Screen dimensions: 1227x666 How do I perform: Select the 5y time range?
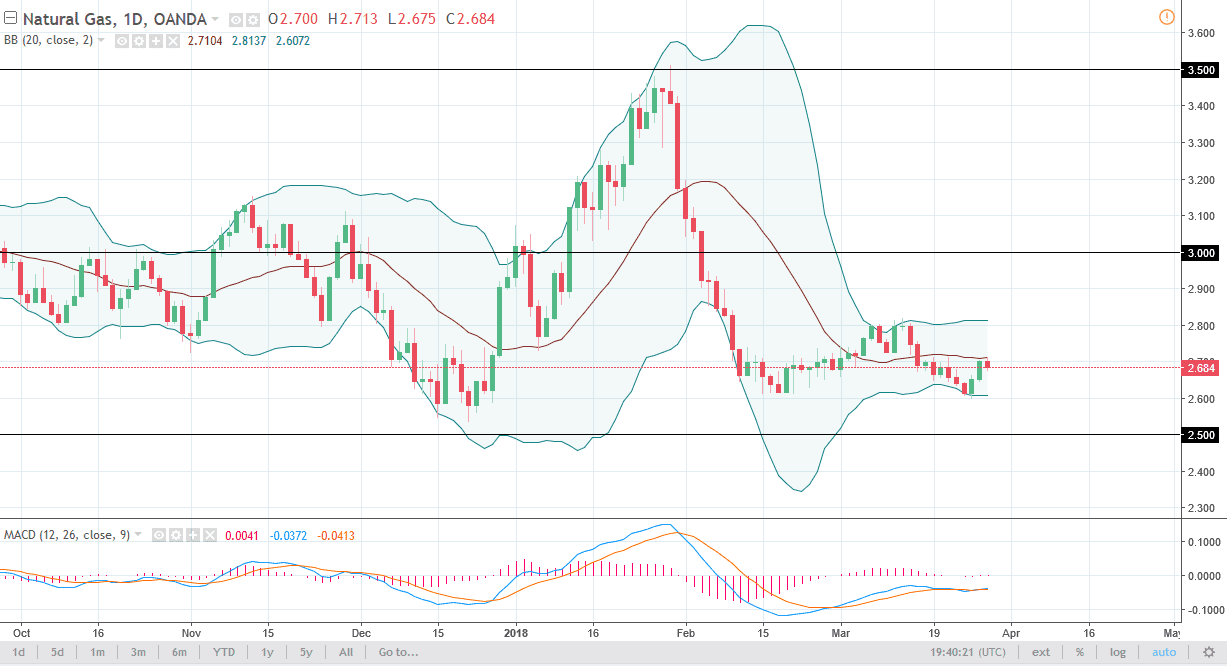[x=305, y=652]
